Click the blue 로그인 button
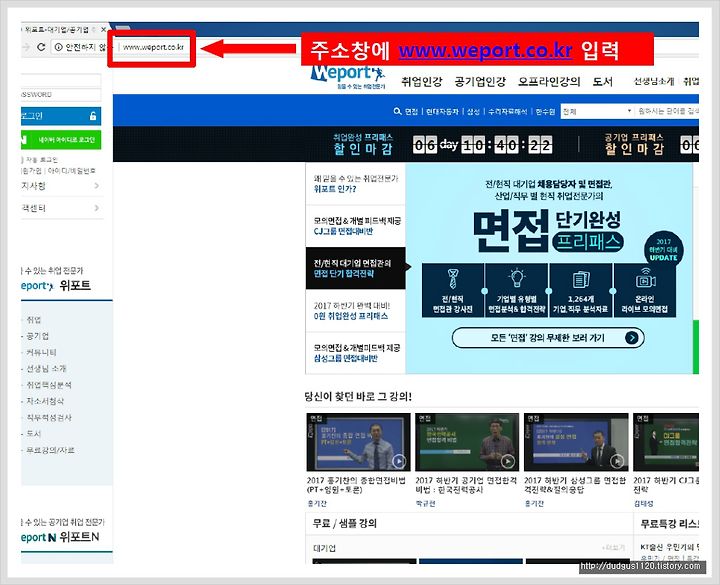This screenshot has height=585, width=720. click(x=61, y=116)
